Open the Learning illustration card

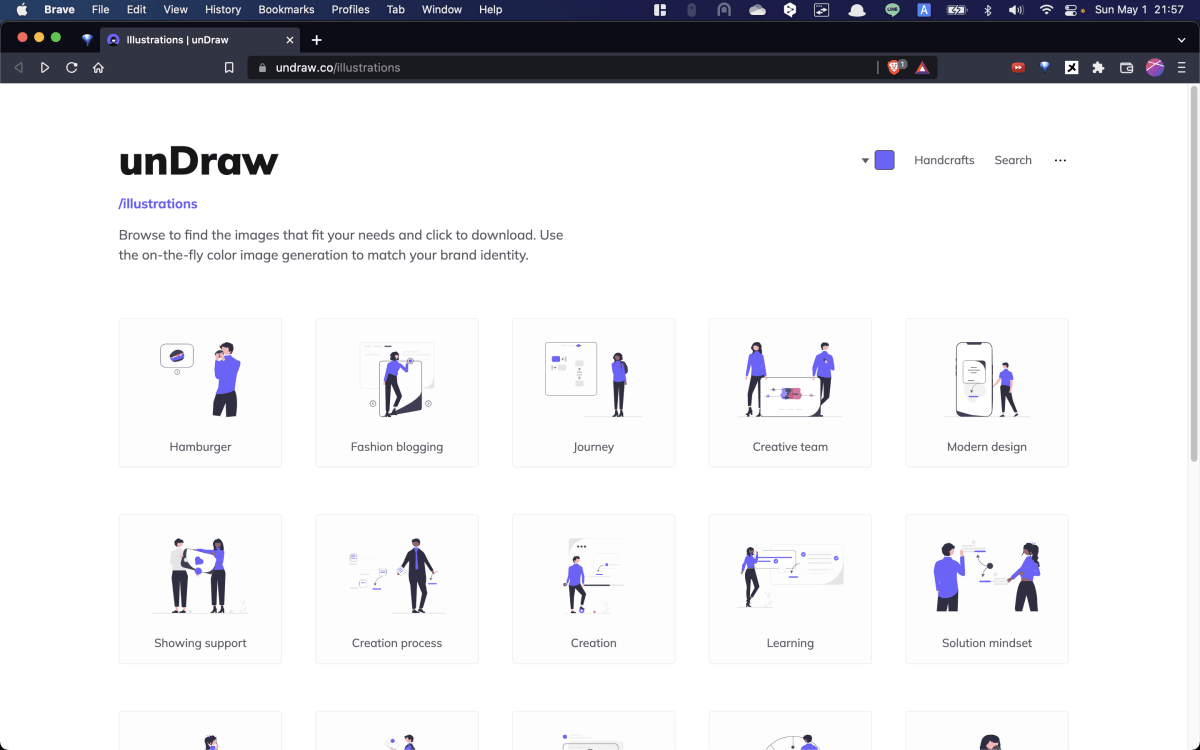tap(790, 589)
